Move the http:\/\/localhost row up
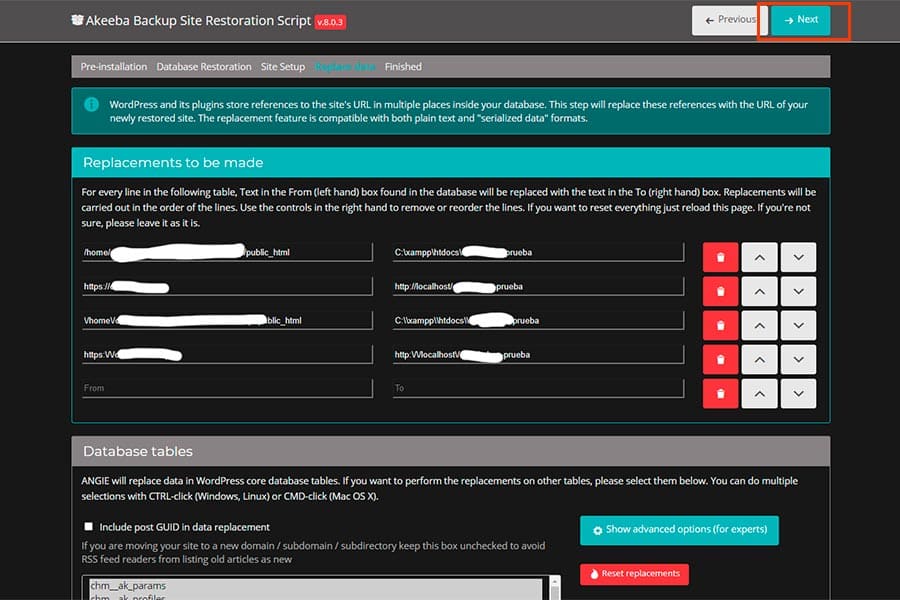This screenshot has width=900, height=600. click(759, 360)
